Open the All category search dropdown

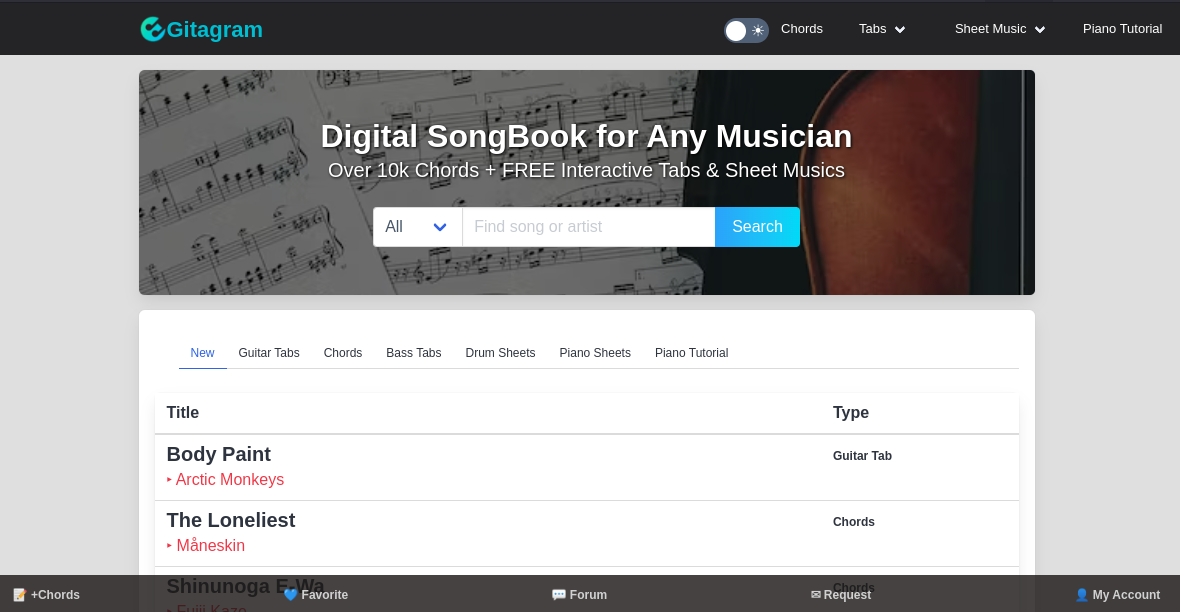tap(418, 227)
